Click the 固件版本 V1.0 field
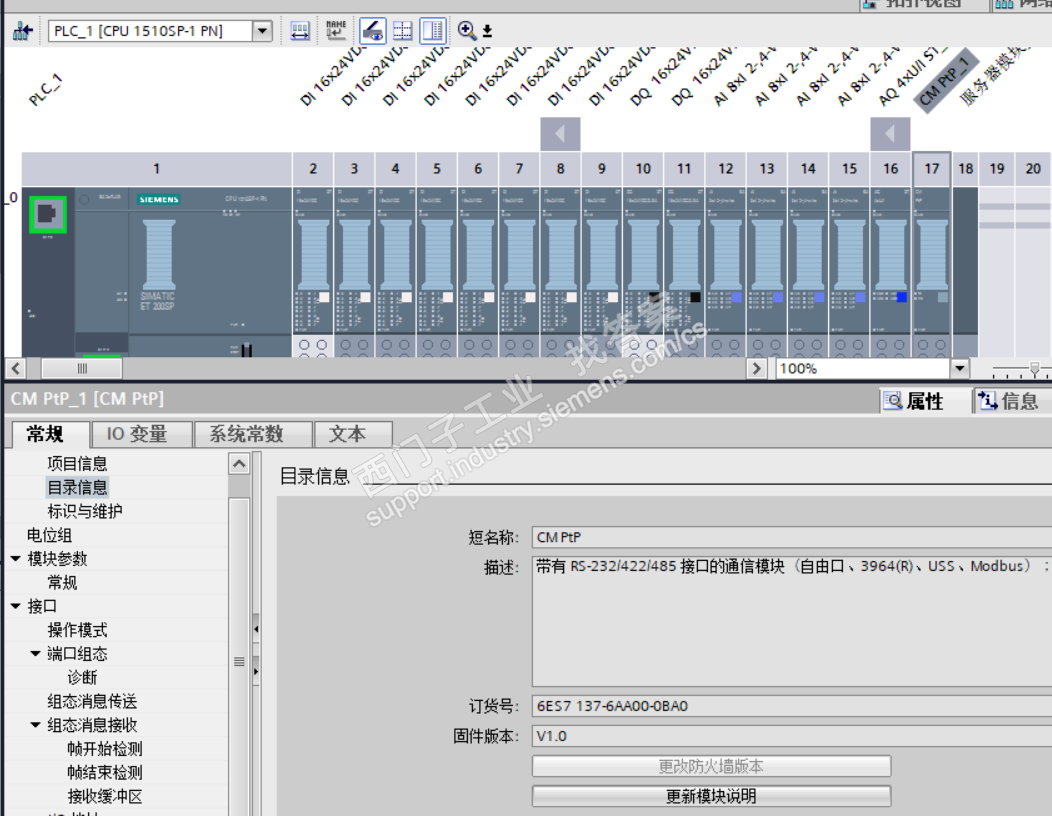1052x816 pixels. coord(792,736)
